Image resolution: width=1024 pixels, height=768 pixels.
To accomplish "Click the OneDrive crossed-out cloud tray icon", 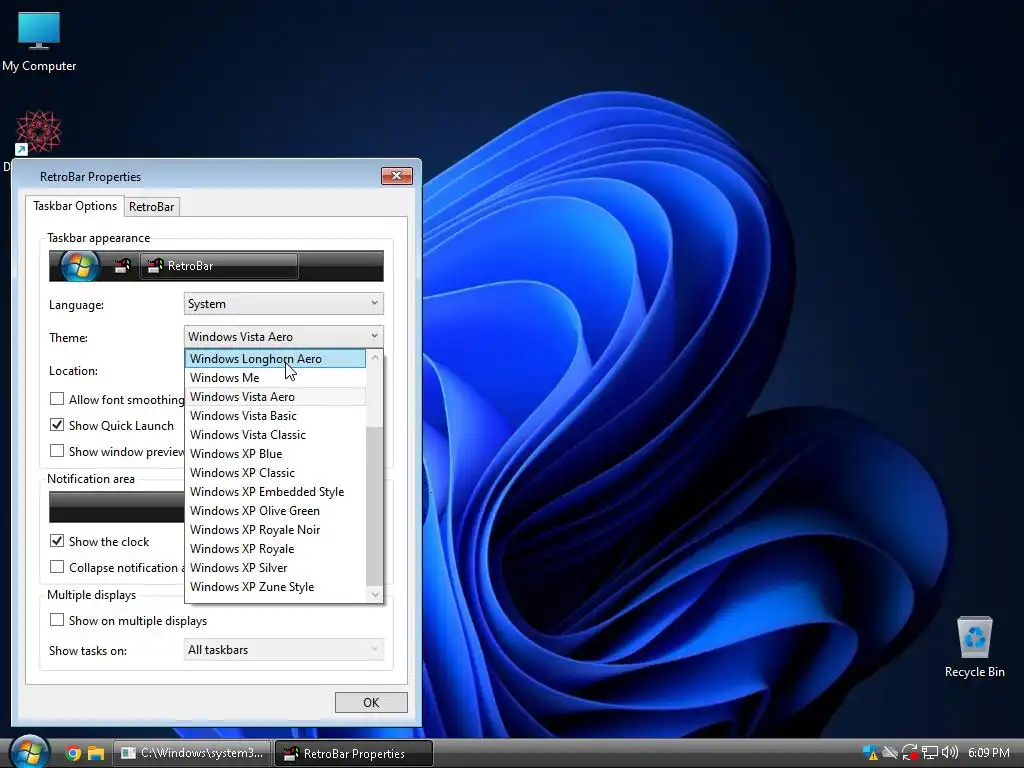I will pos(889,753).
